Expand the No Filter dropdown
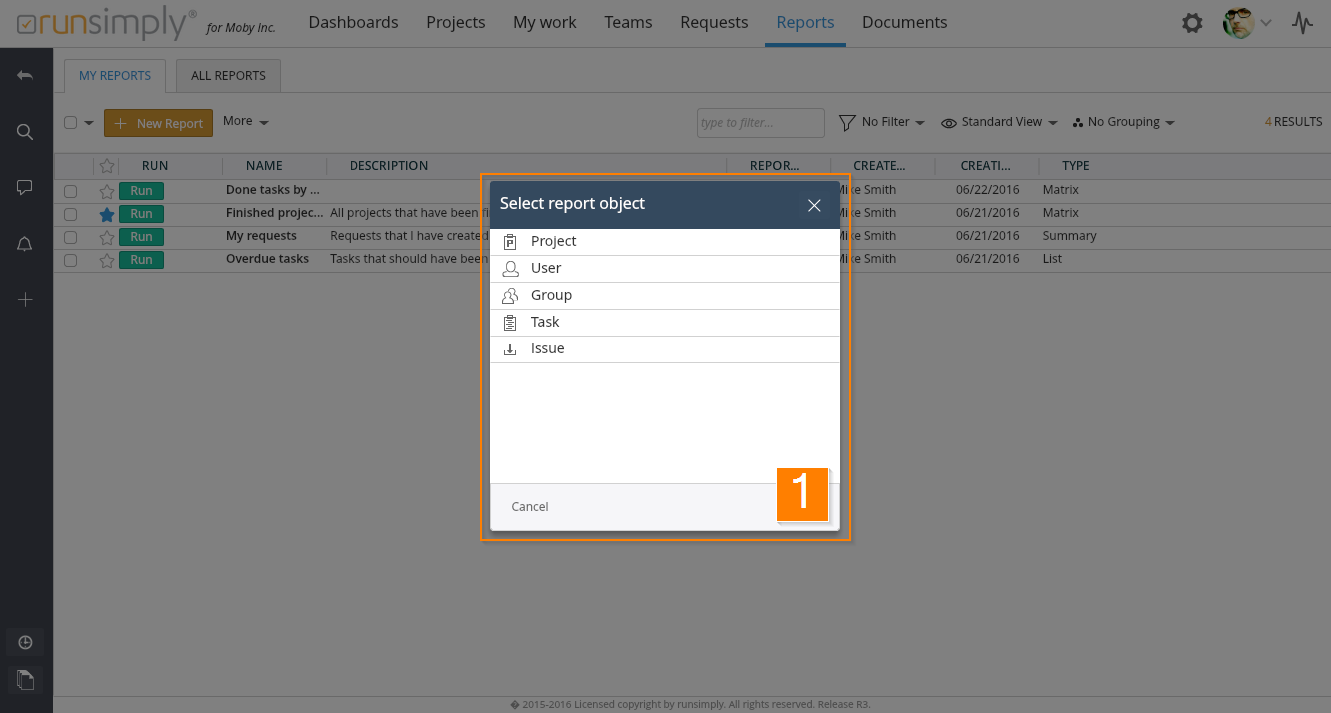Viewport: 1331px width, 713px height. click(x=881, y=122)
